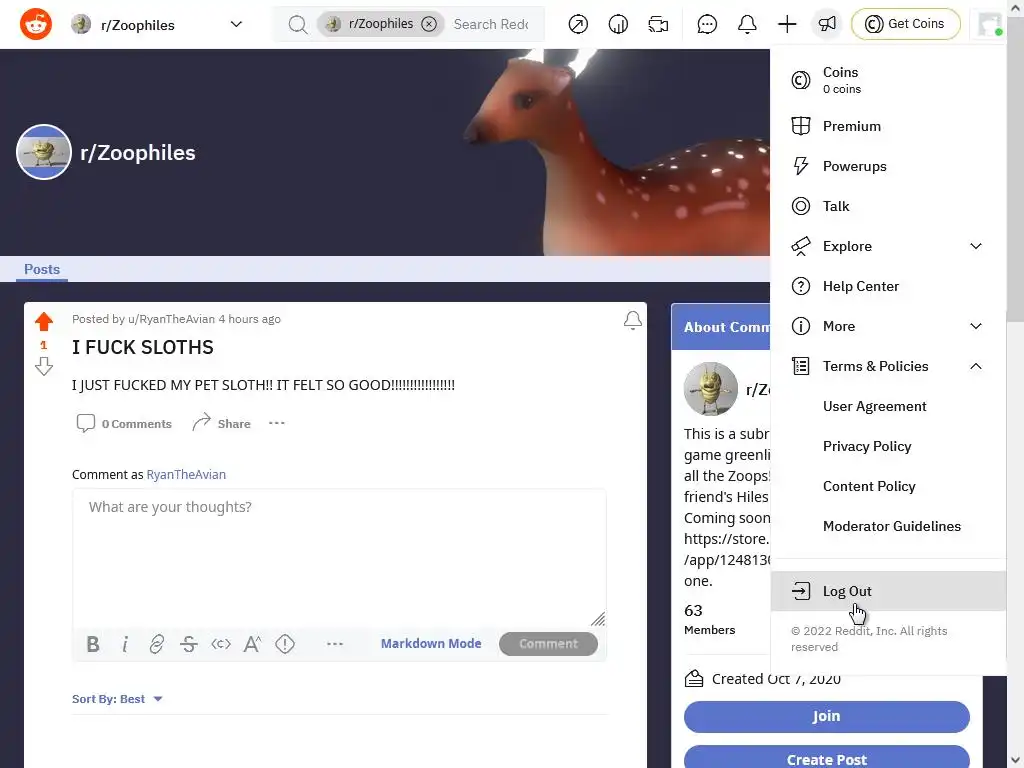
Task: Open the Content Policy link
Action: pyautogui.click(x=869, y=486)
